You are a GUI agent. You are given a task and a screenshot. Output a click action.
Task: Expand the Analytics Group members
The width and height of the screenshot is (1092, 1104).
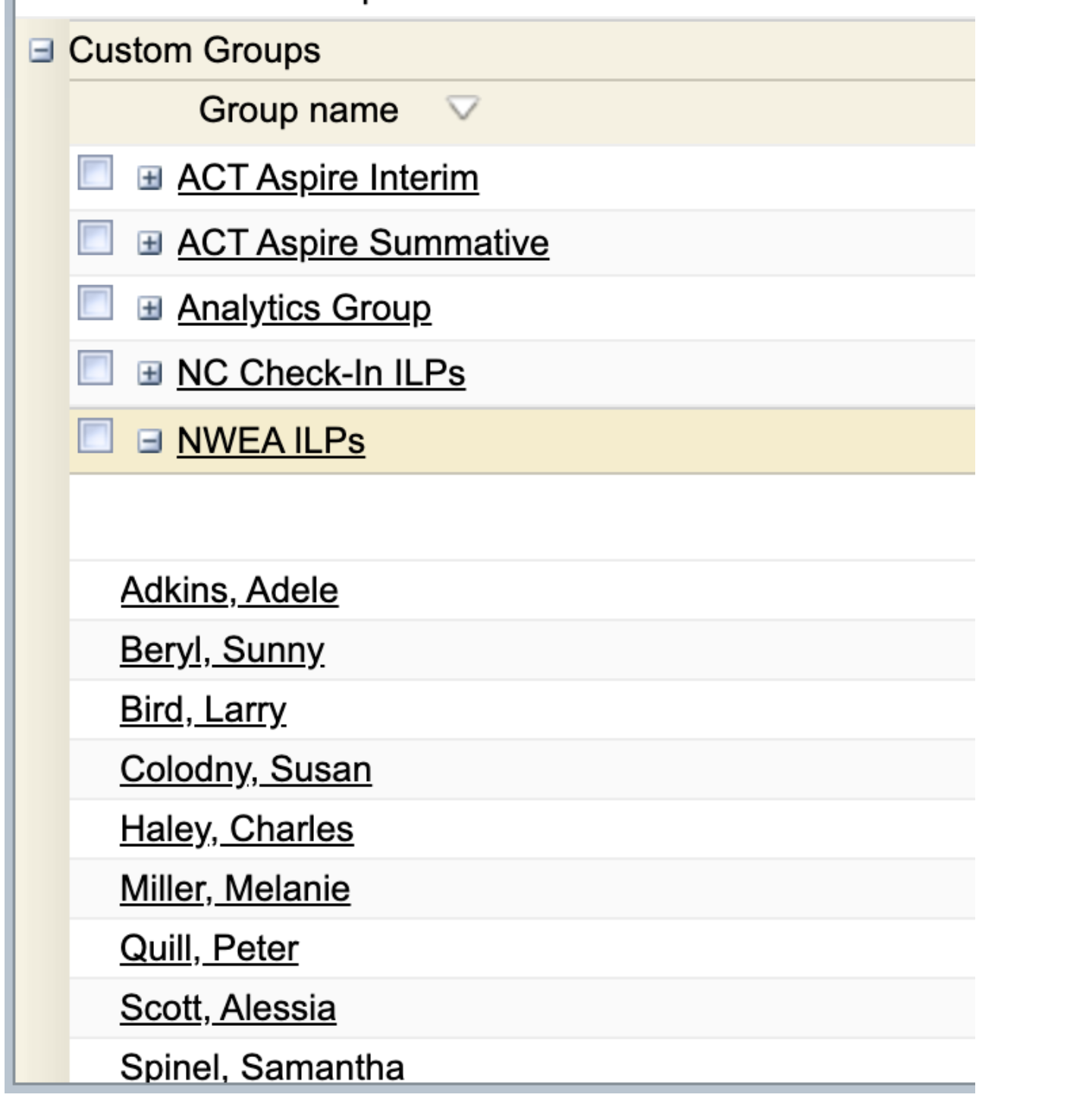point(149,309)
